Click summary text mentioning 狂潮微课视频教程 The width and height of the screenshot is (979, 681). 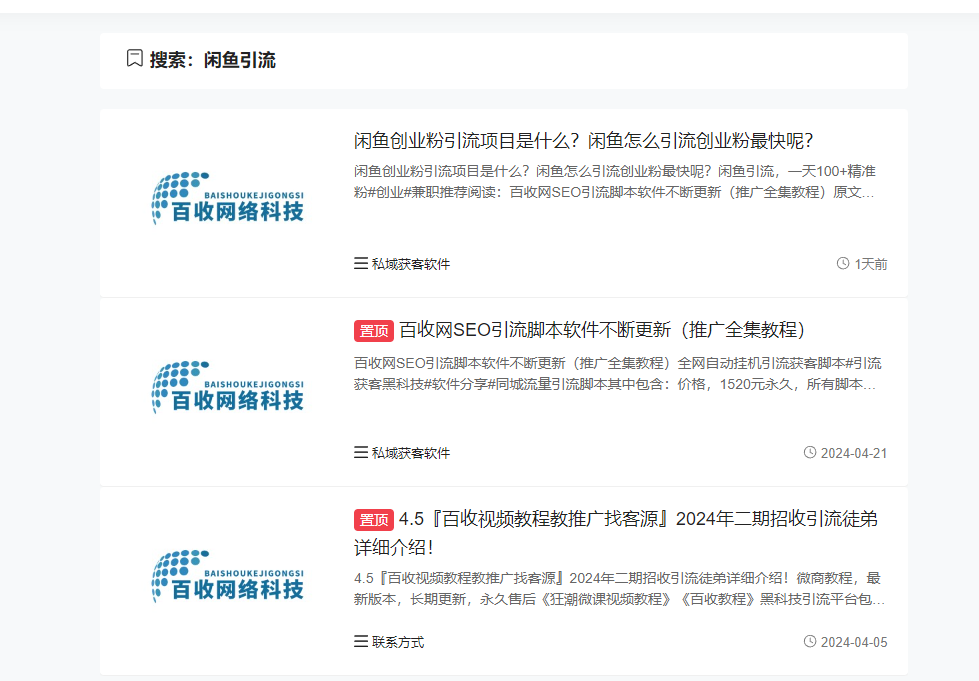pos(619,589)
